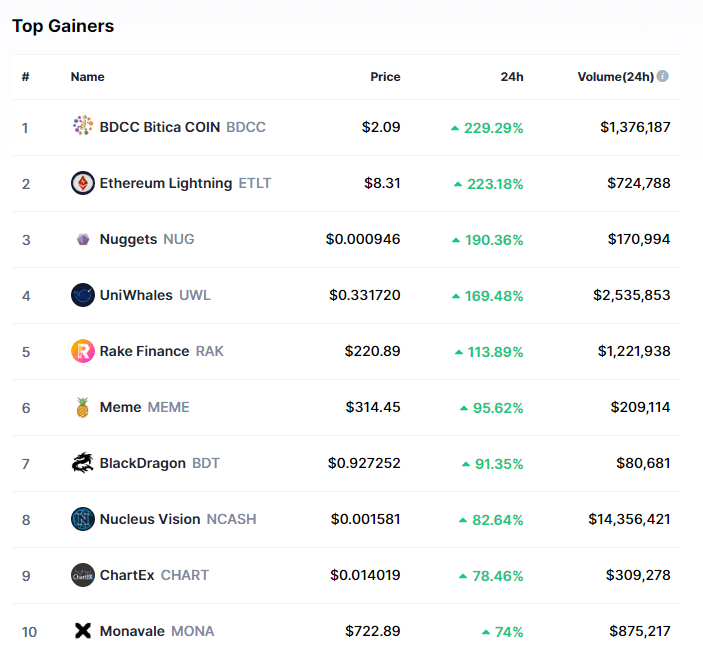Click the $8.31 price cell
The height and width of the screenshot is (655, 703).
(x=382, y=183)
